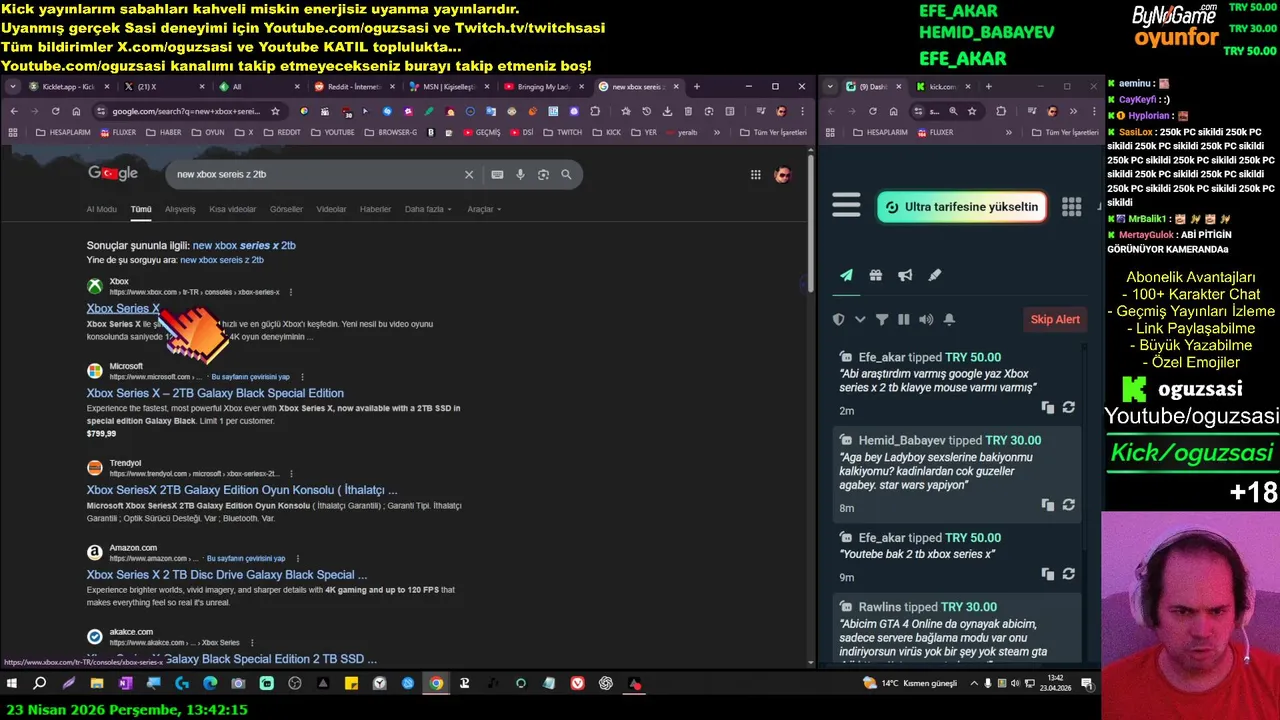Viewport: 1280px width, 720px height.
Task: Select the megaphone tab in dashboard
Action: (905, 275)
